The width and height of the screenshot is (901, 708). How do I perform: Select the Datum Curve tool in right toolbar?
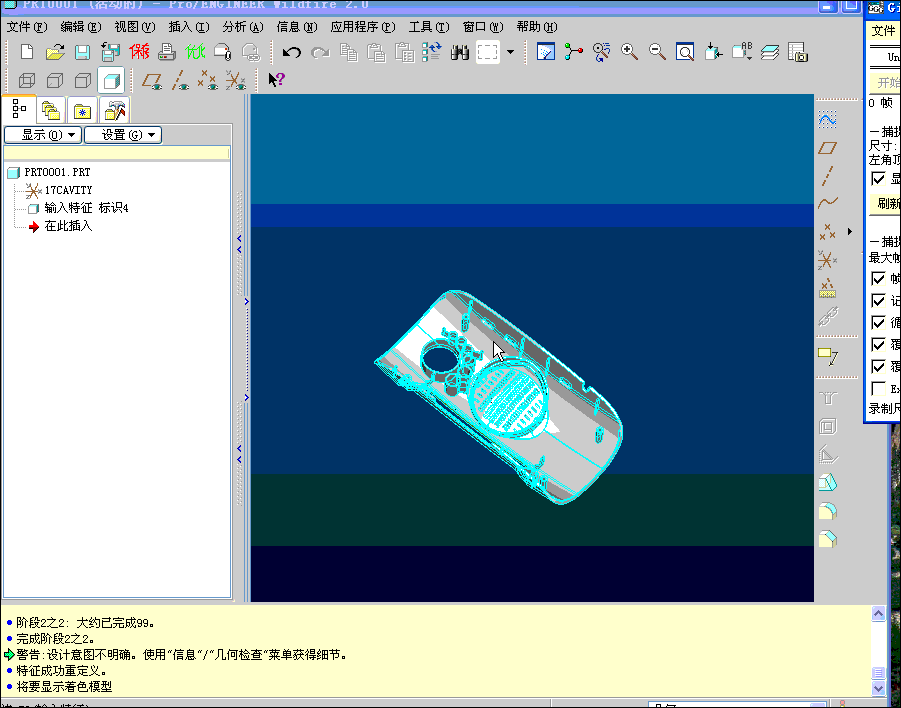[x=827, y=203]
